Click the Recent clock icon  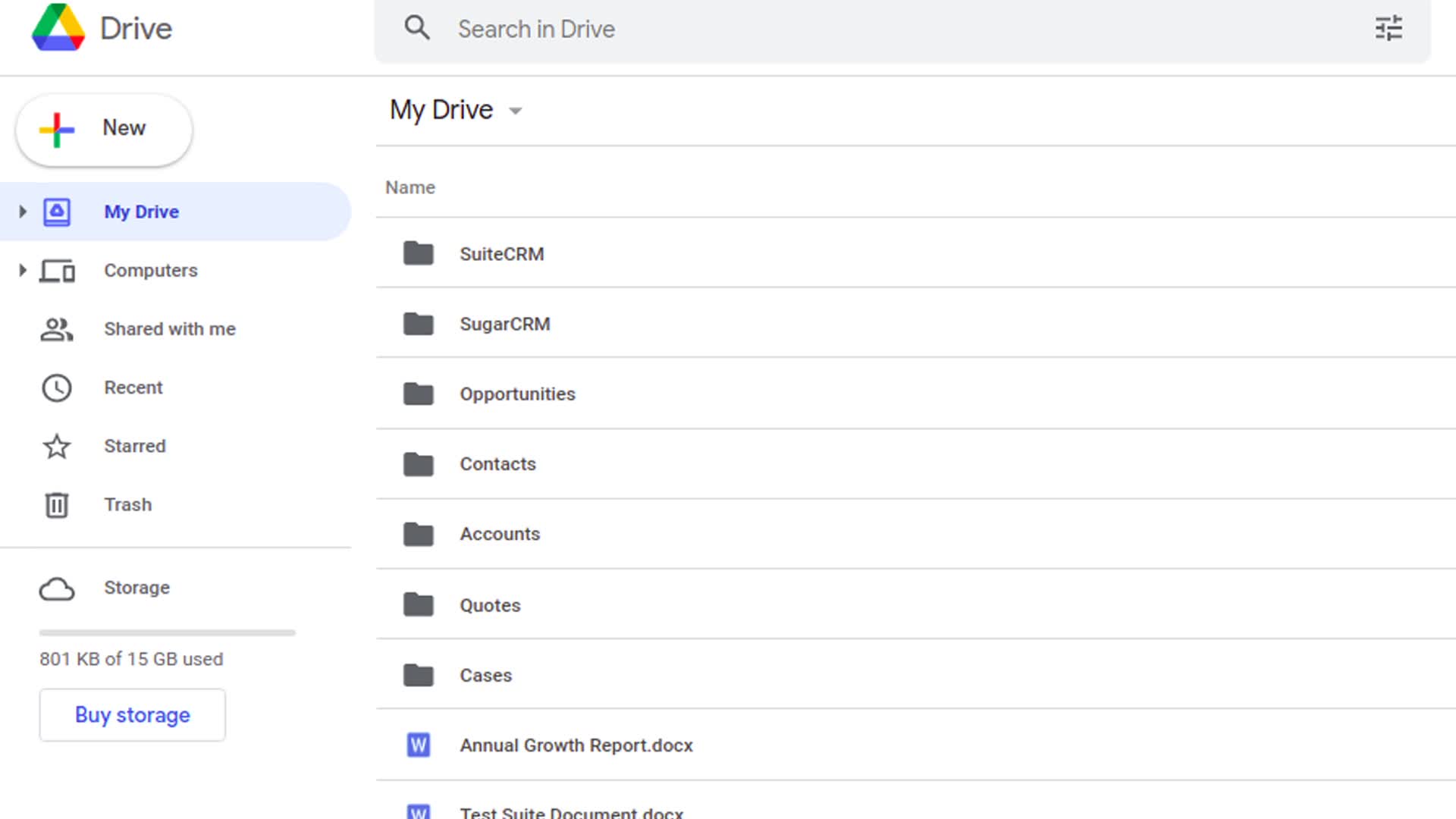click(57, 388)
